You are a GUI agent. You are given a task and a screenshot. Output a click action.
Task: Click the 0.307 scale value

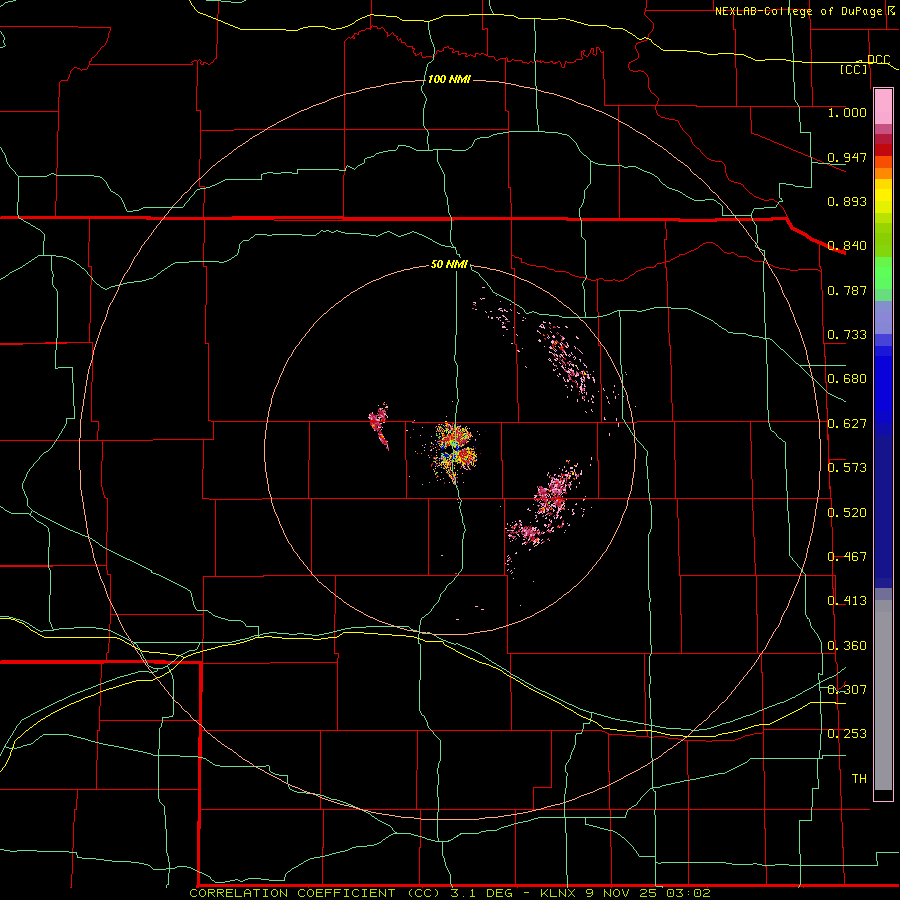click(847, 689)
